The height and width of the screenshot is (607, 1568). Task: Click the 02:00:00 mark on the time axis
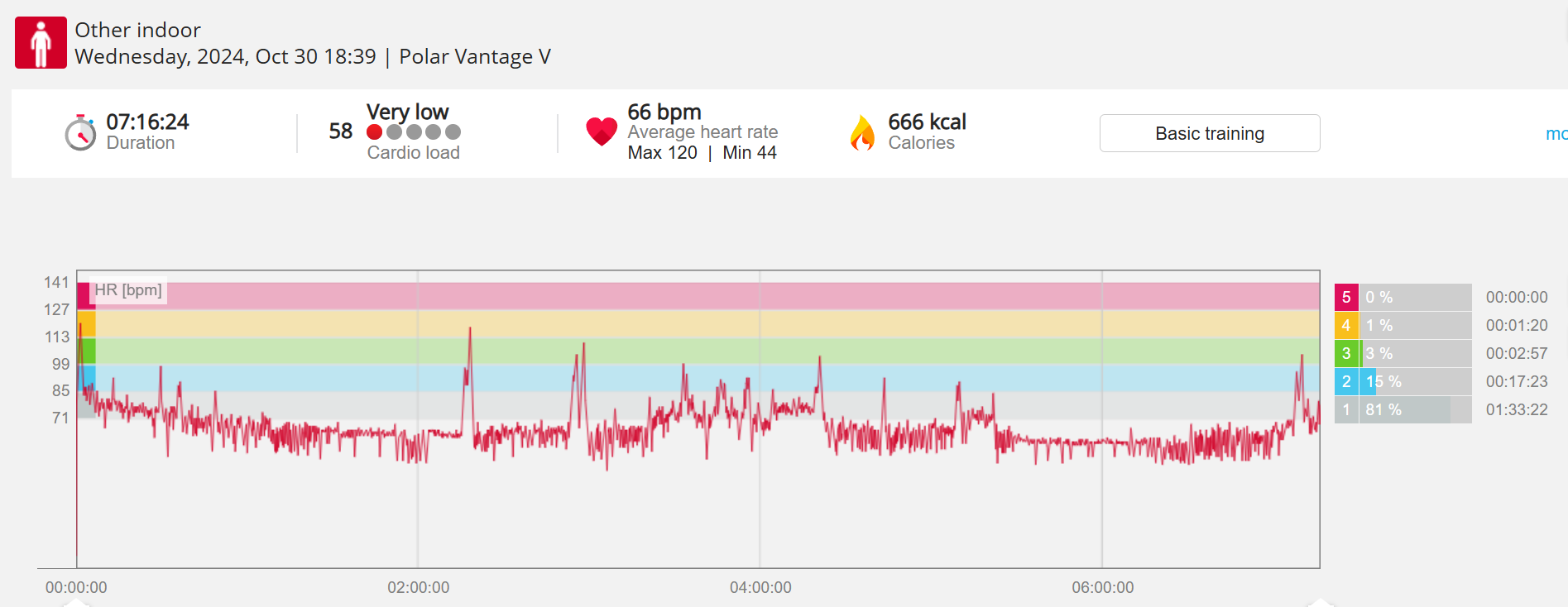pyautogui.click(x=419, y=587)
